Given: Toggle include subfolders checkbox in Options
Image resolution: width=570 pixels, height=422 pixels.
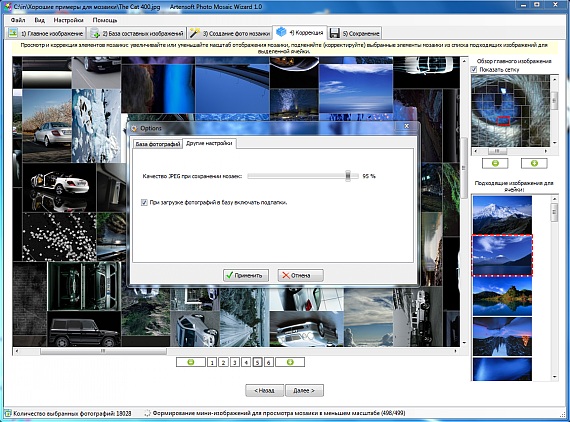Looking at the screenshot, I should click(x=144, y=202).
